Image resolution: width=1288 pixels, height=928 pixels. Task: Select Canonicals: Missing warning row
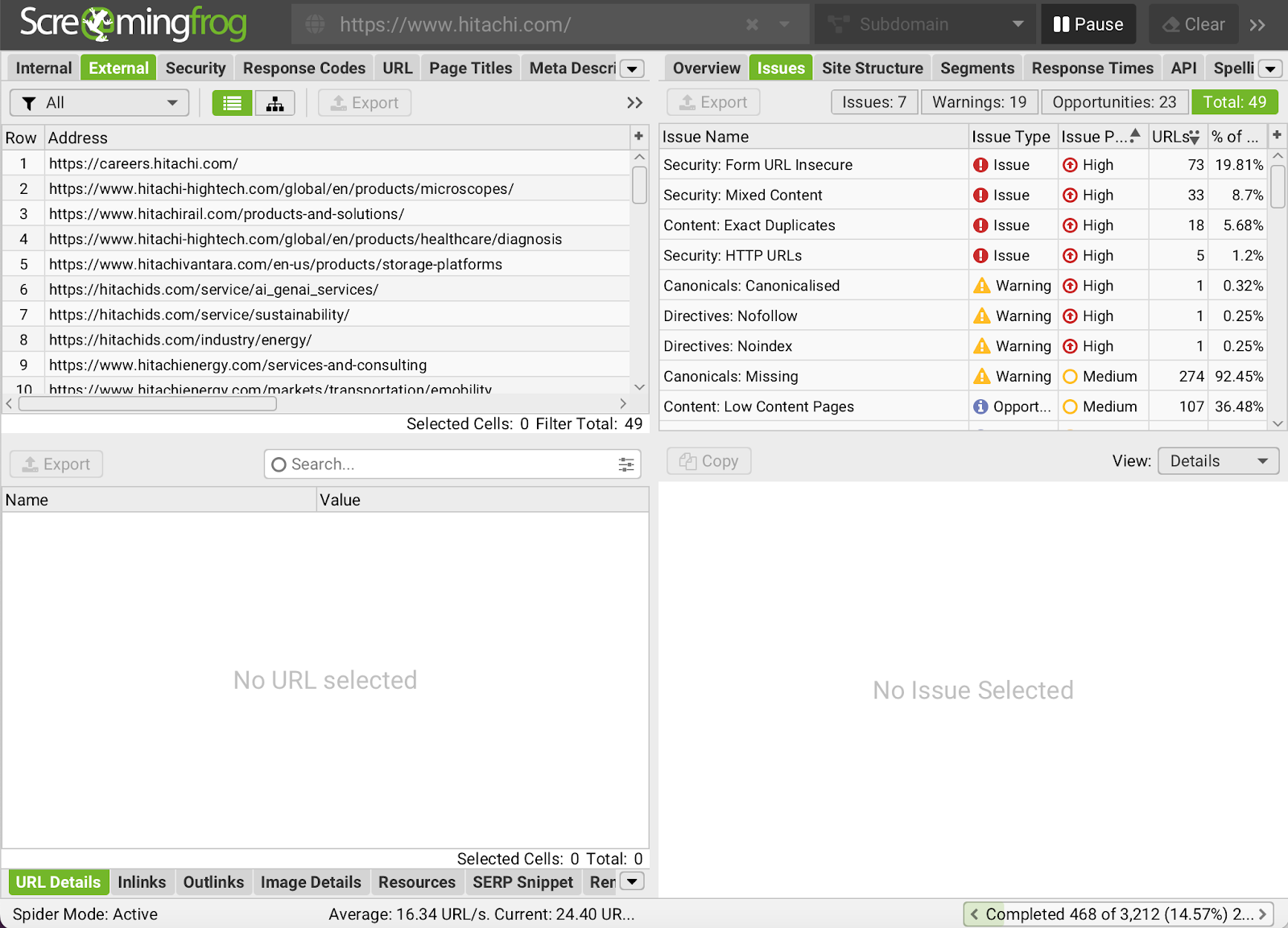[x=963, y=377]
